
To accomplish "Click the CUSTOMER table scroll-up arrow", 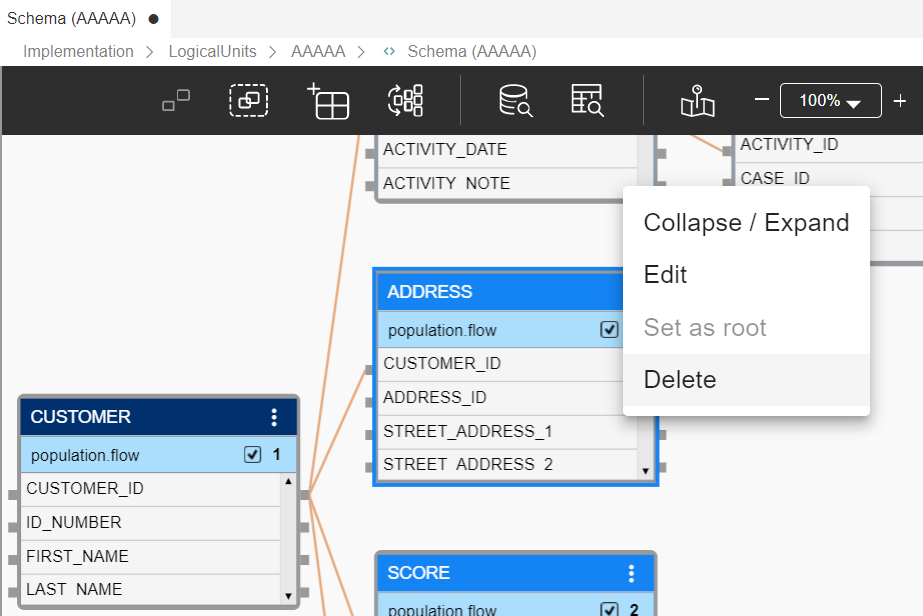I will point(289,482).
